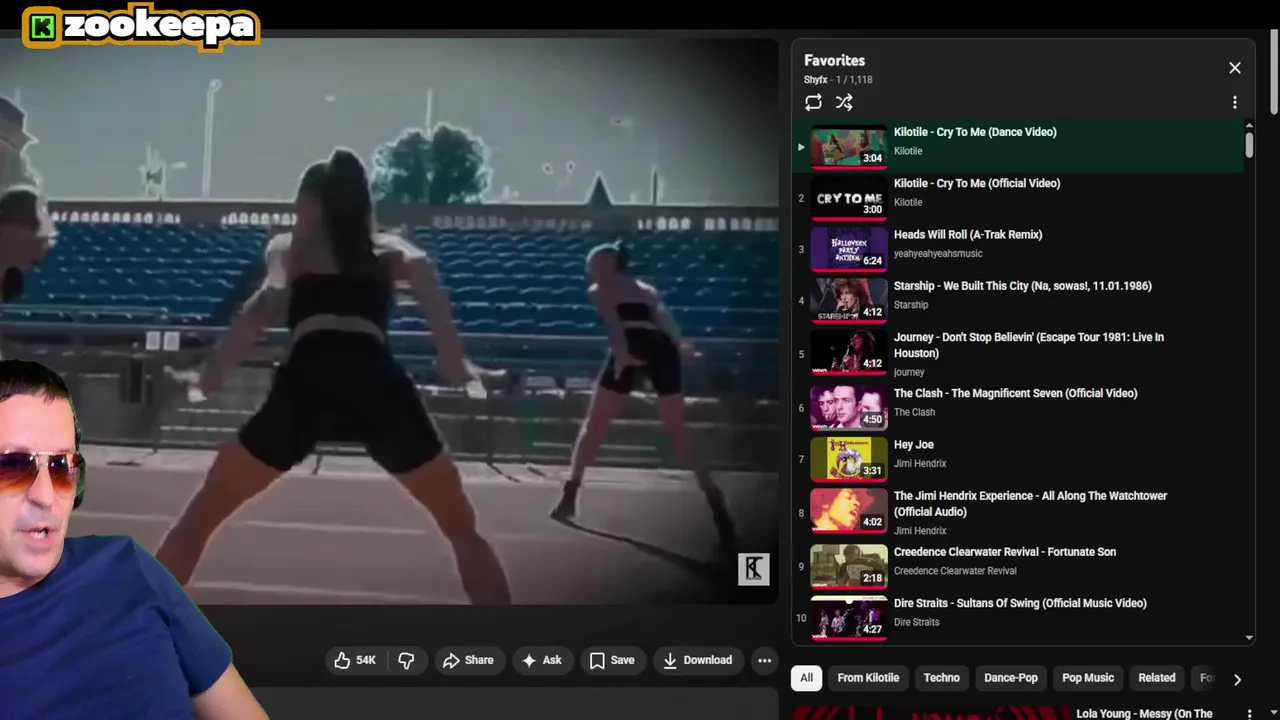The height and width of the screenshot is (720, 1280).
Task: Select the Related filter chip
Action: click(1157, 678)
